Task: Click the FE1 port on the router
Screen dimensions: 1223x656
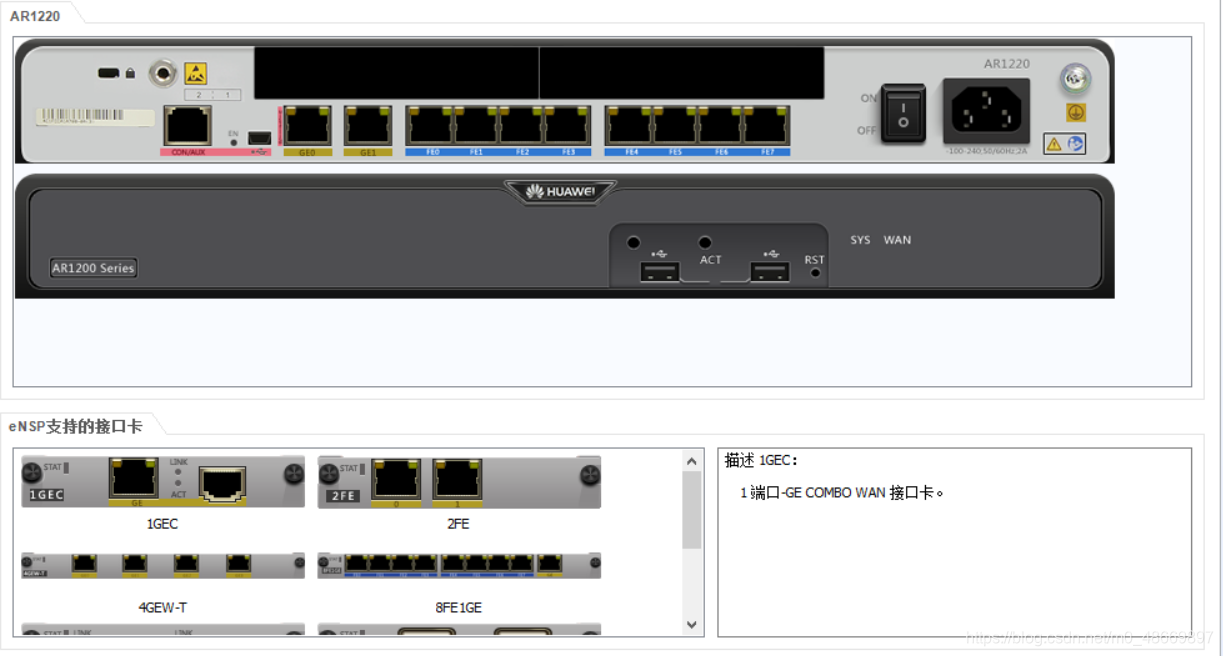Action: pos(476,126)
